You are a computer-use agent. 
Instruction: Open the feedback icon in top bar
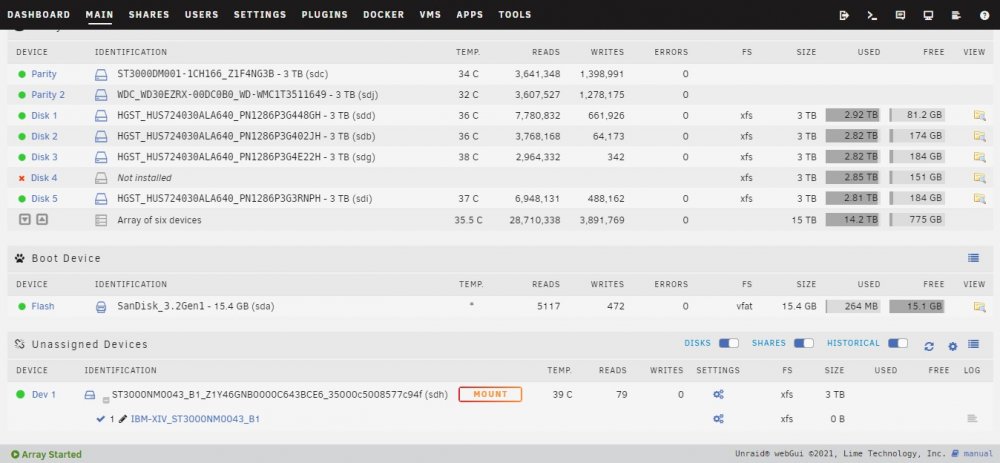(x=901, y=15)
